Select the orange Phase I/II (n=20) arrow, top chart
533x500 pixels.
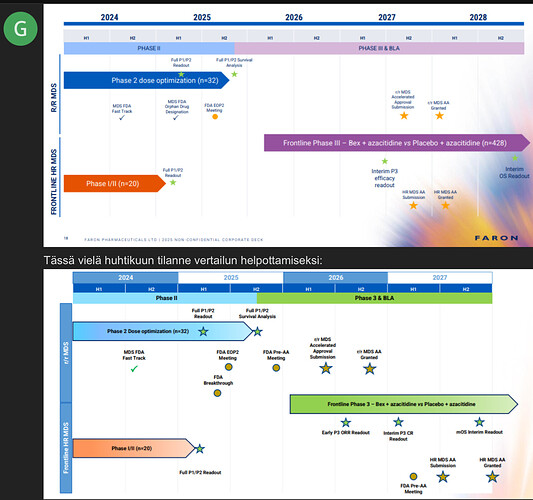pyautogui.click(x=115, y=184)
